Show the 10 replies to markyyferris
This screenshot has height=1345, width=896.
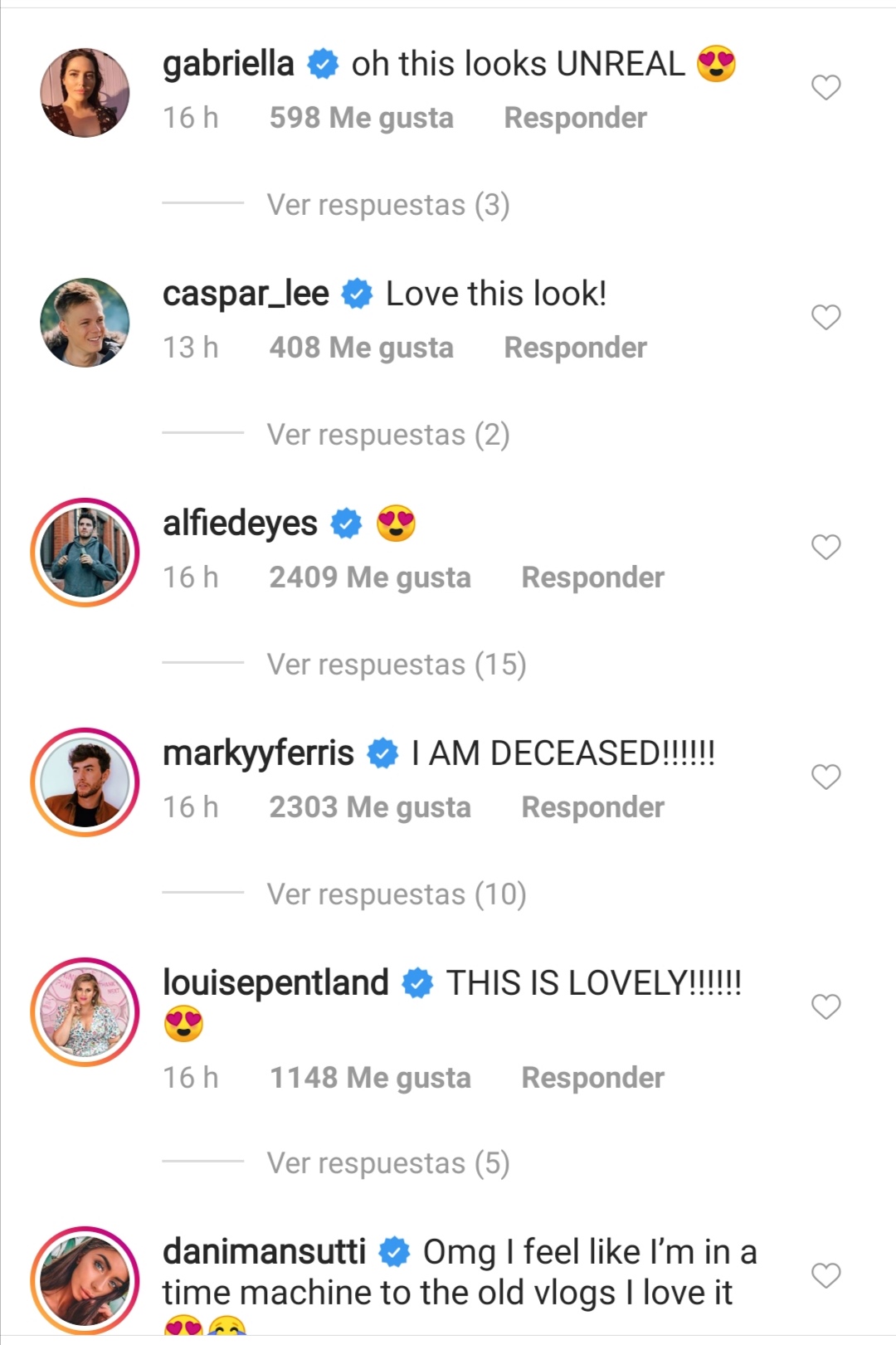397,894
